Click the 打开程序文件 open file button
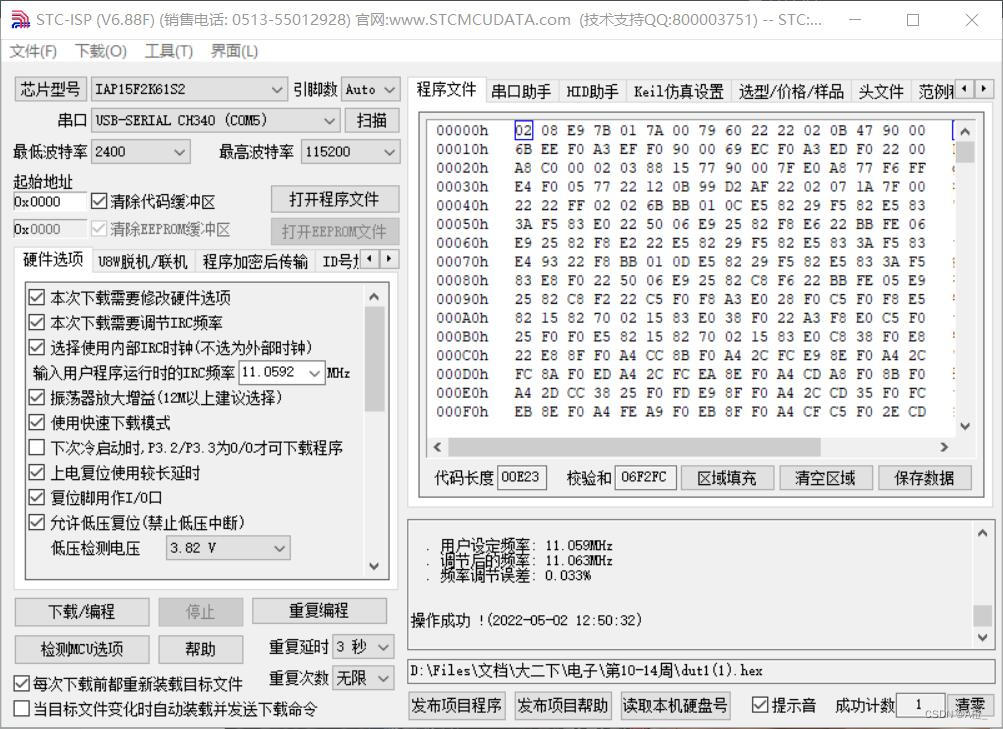The image size is (1003, 729). 334,198
